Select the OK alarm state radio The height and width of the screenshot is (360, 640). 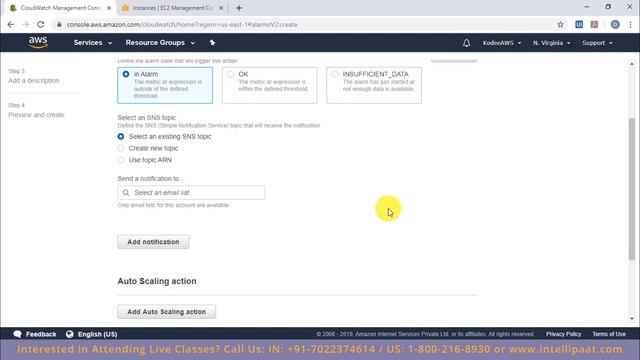(x=231, y=74)
